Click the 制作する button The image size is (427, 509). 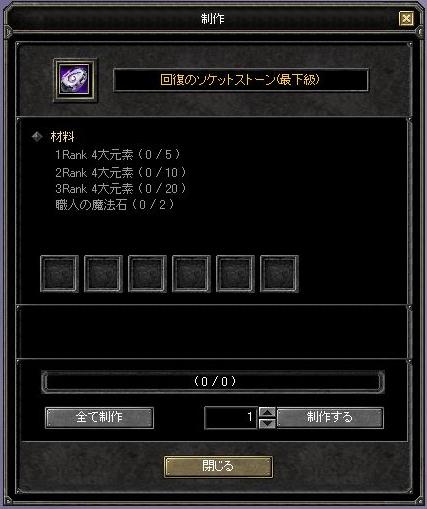(x=330, y=418)
